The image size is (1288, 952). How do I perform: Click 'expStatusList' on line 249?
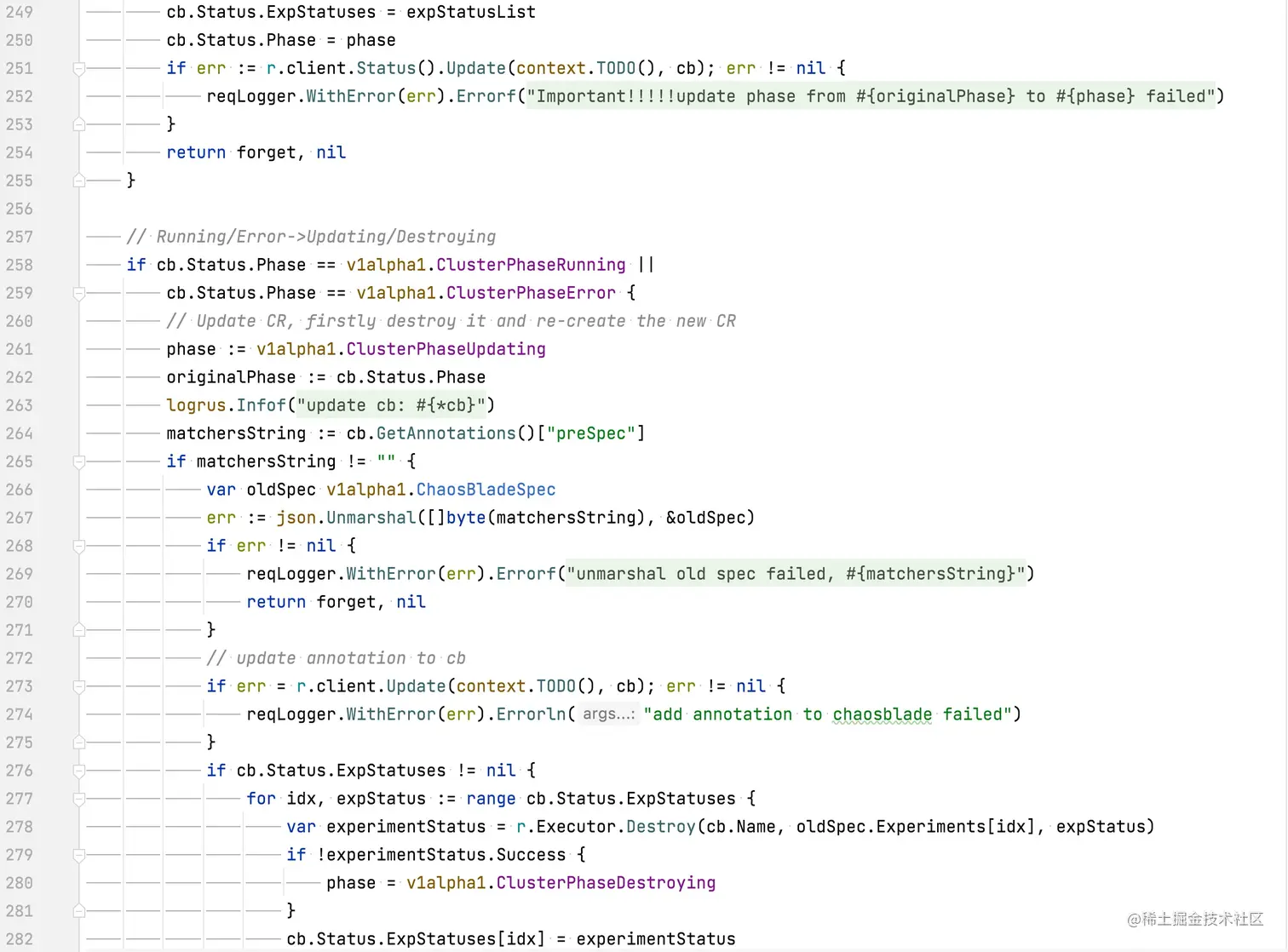tap(471, 12)
